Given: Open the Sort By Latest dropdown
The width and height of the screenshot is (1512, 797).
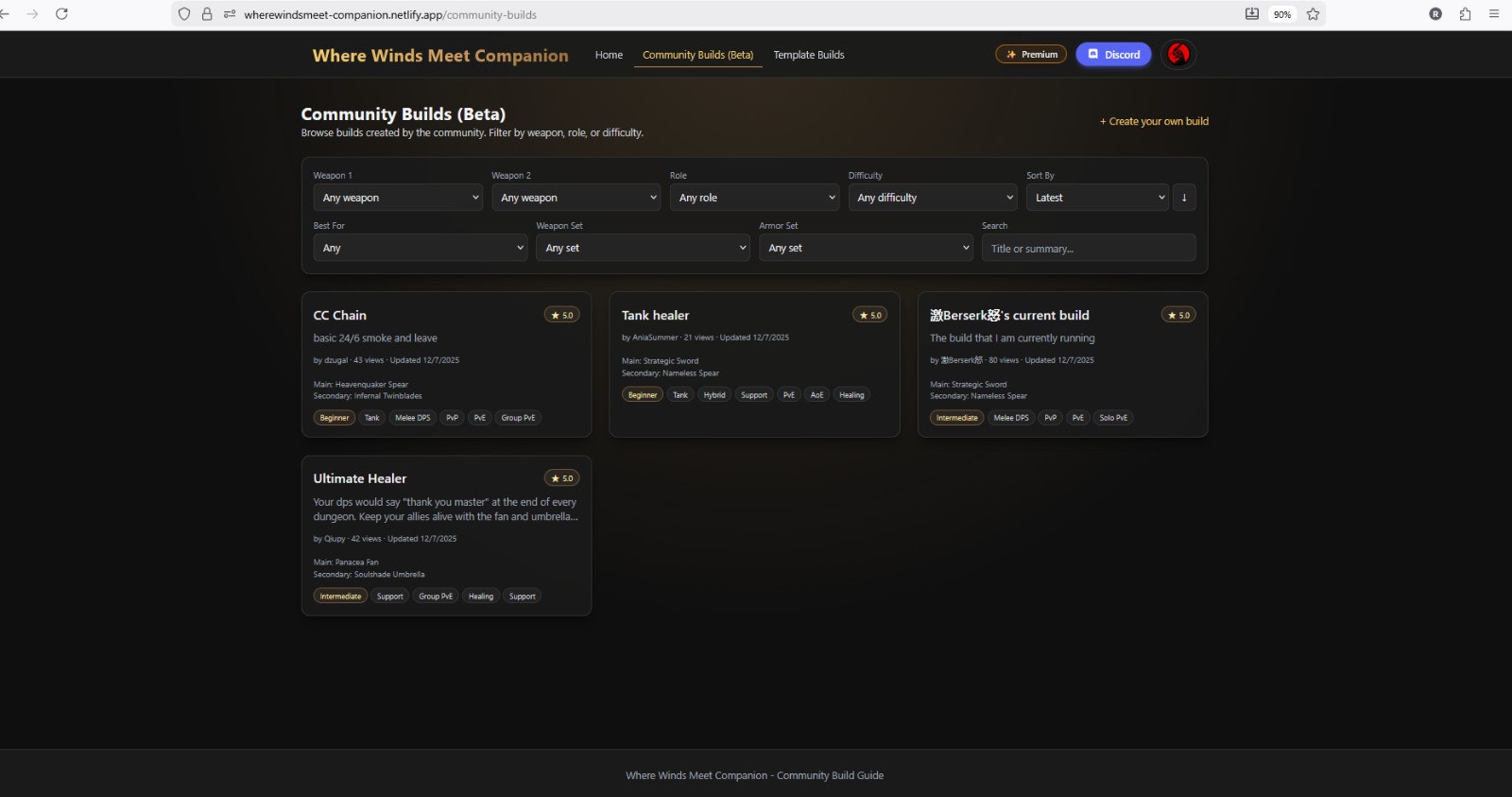Looking at the screenshot, I should pyautogui.click(x=1097, y=198).
